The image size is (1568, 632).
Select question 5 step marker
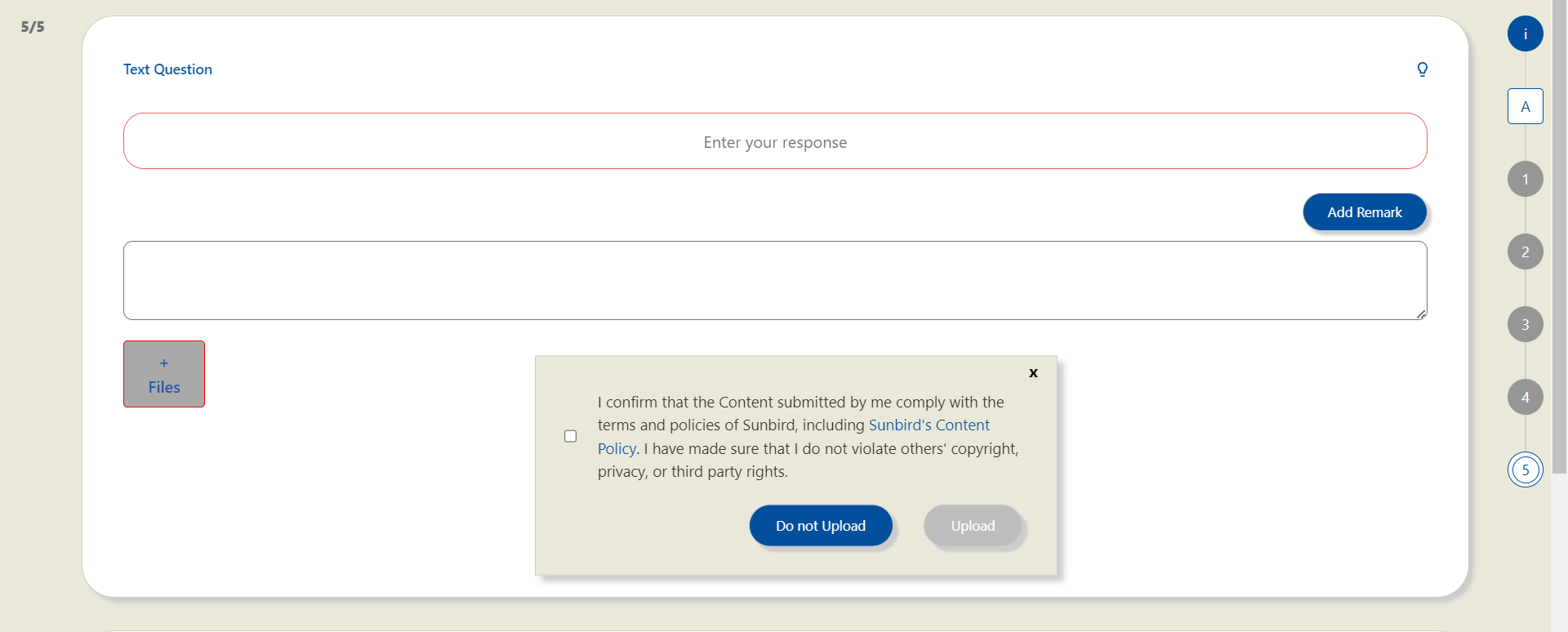pyautogui.click(x=1525, y=470)
